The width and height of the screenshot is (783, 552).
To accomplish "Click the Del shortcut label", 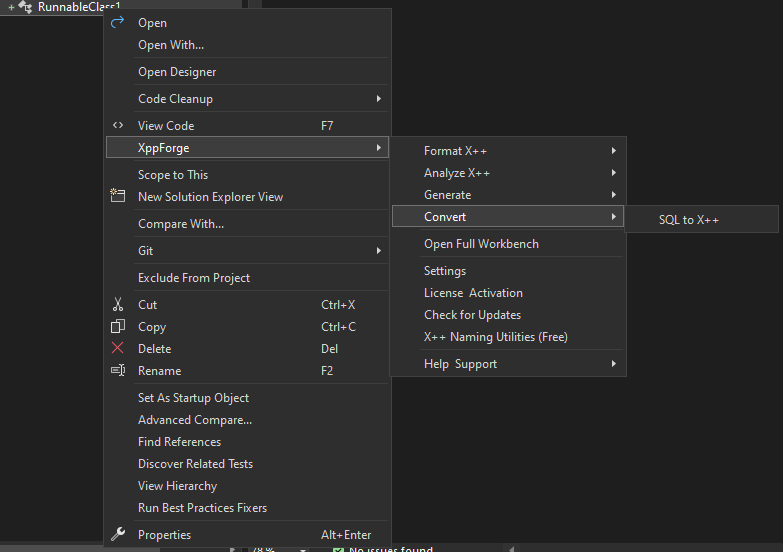I will [x=330, y=349].
